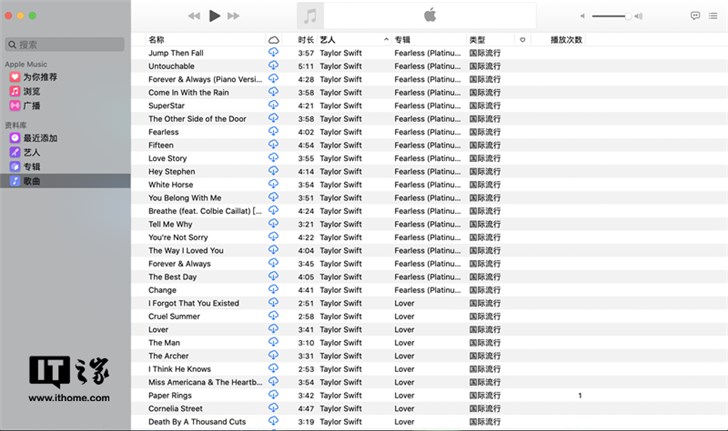Download Change via cloud icon
Screen dimensions: 728x431
tap(273, 289)
